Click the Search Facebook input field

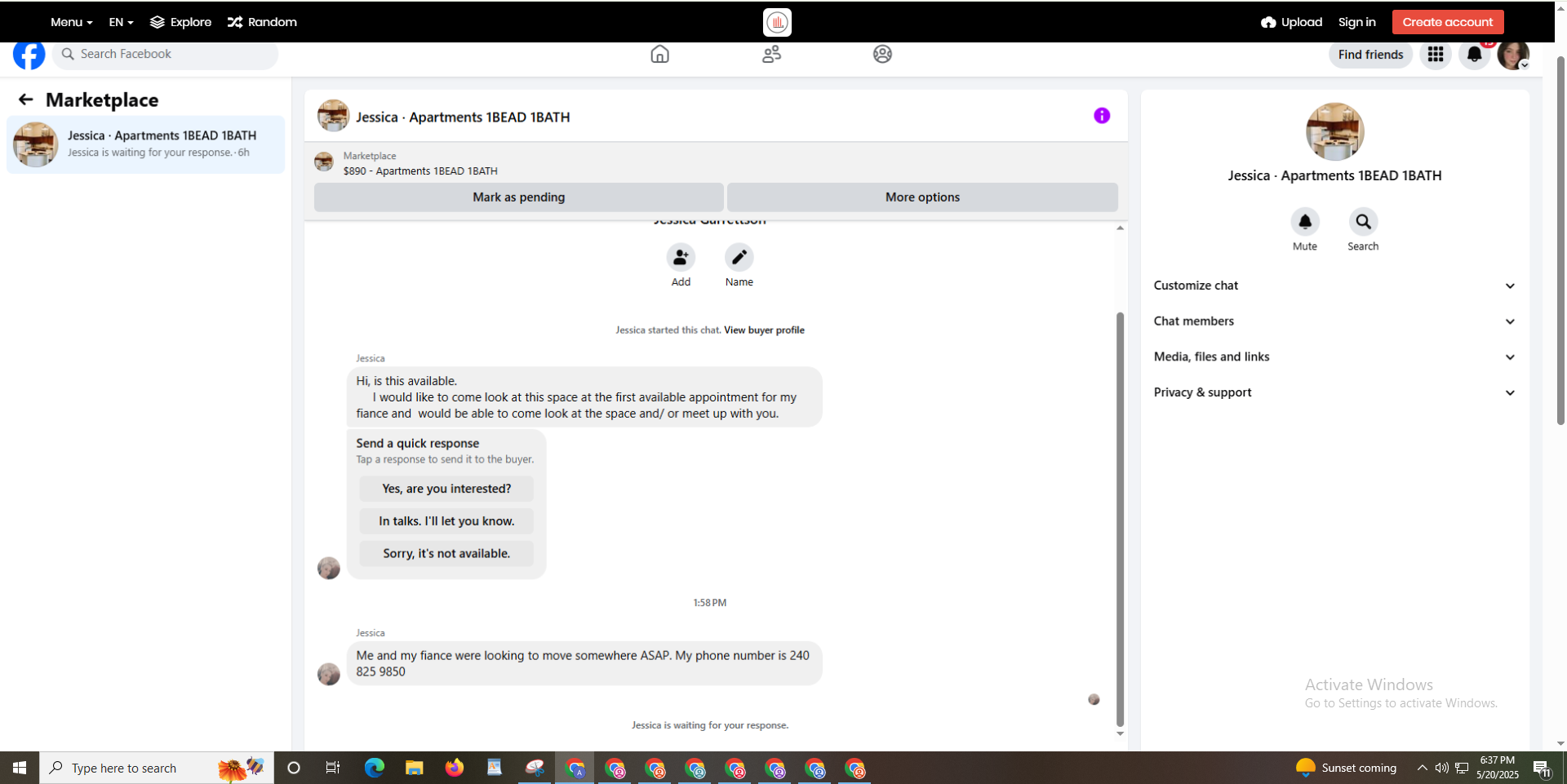pyautogui.click(x=166, y=54)
